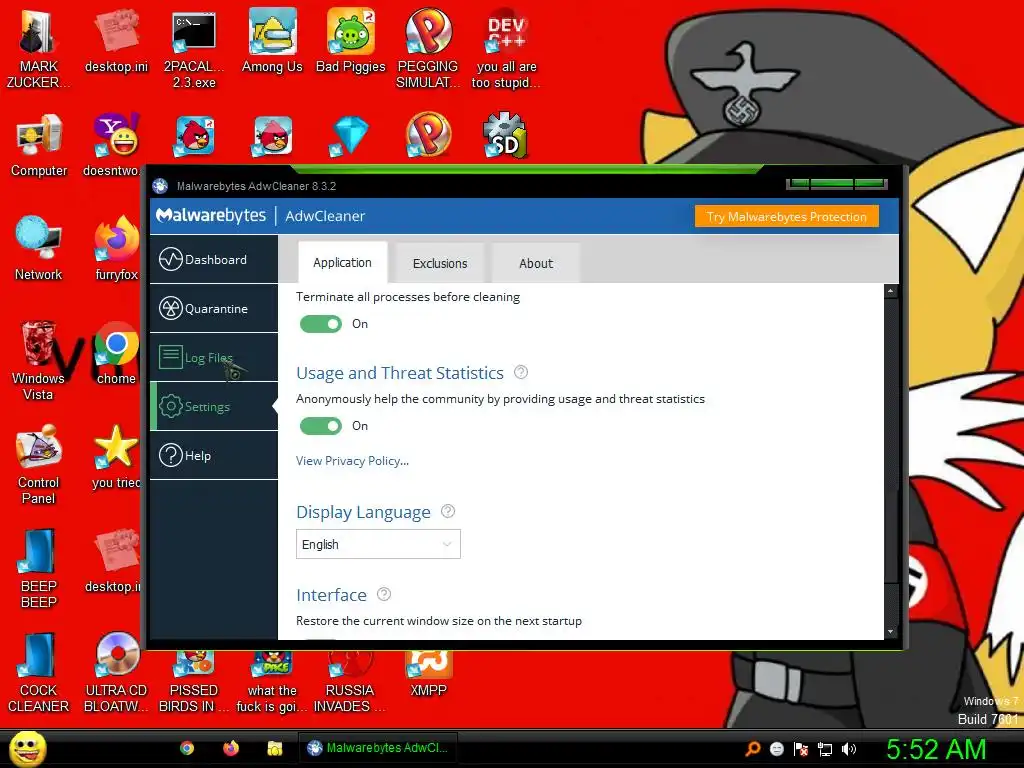Screen dimensions: 1024x768
Task: Open Chrome from the taskbar
Action: tap(187, 748)
